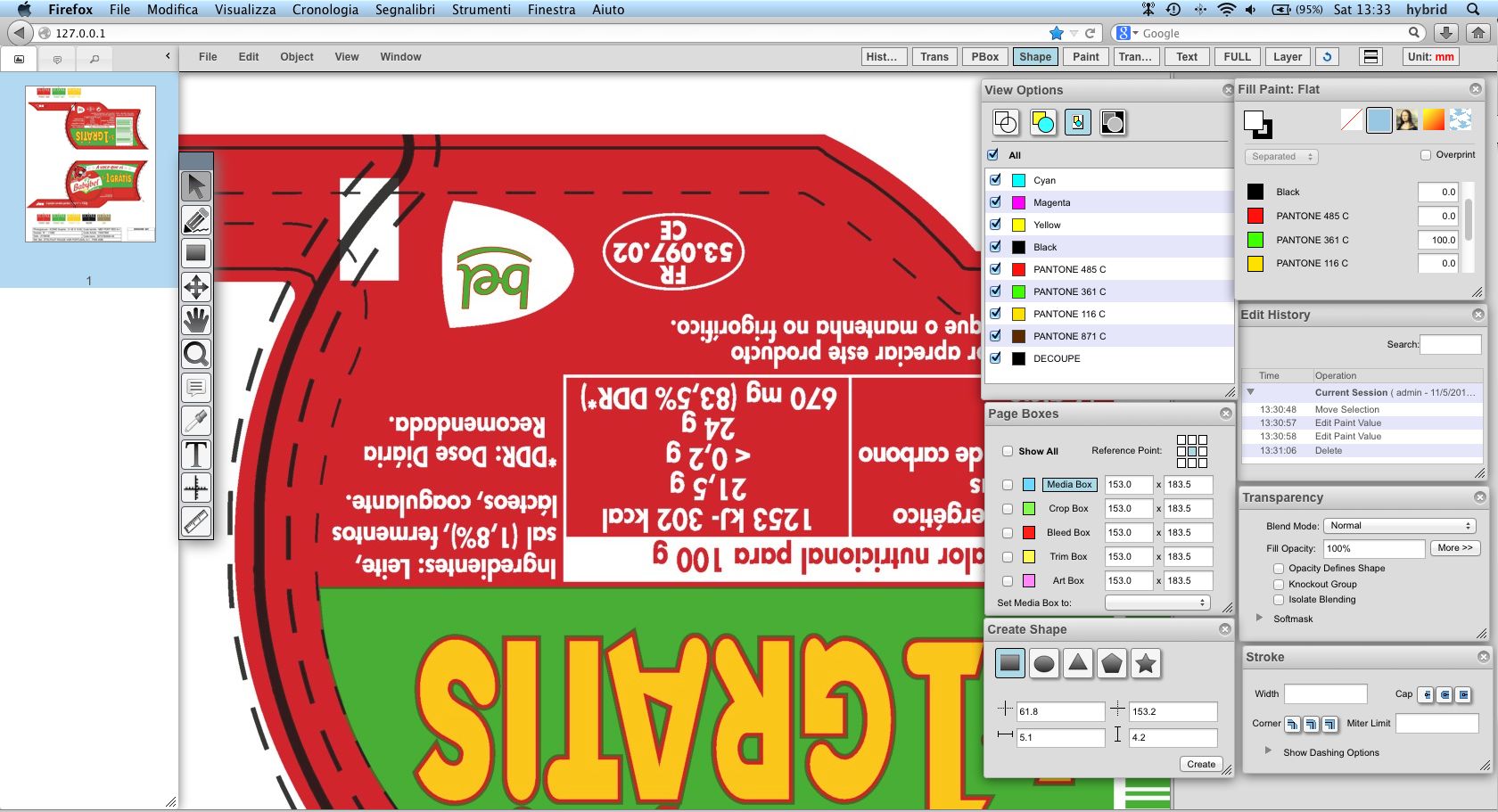Viewport: 1498px width, 812px height.
Task: Select the no-paint (none) swatch
Action: [x=1352, y=119]
